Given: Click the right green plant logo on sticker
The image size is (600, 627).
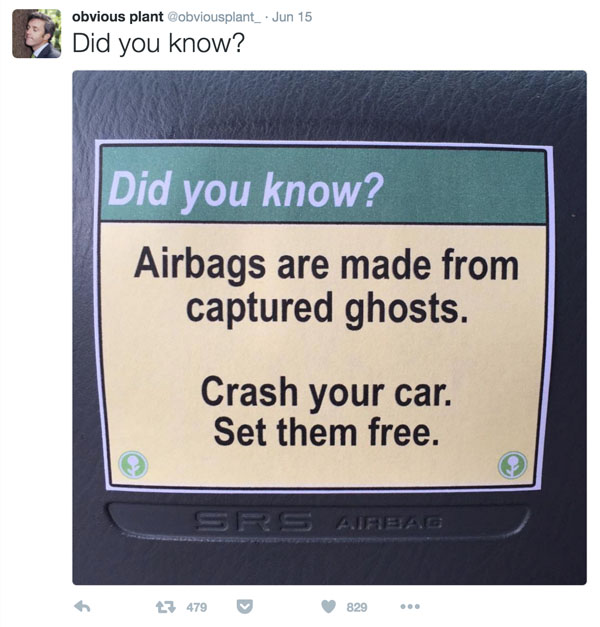Looking at the screenshot, I should point(512,464).
